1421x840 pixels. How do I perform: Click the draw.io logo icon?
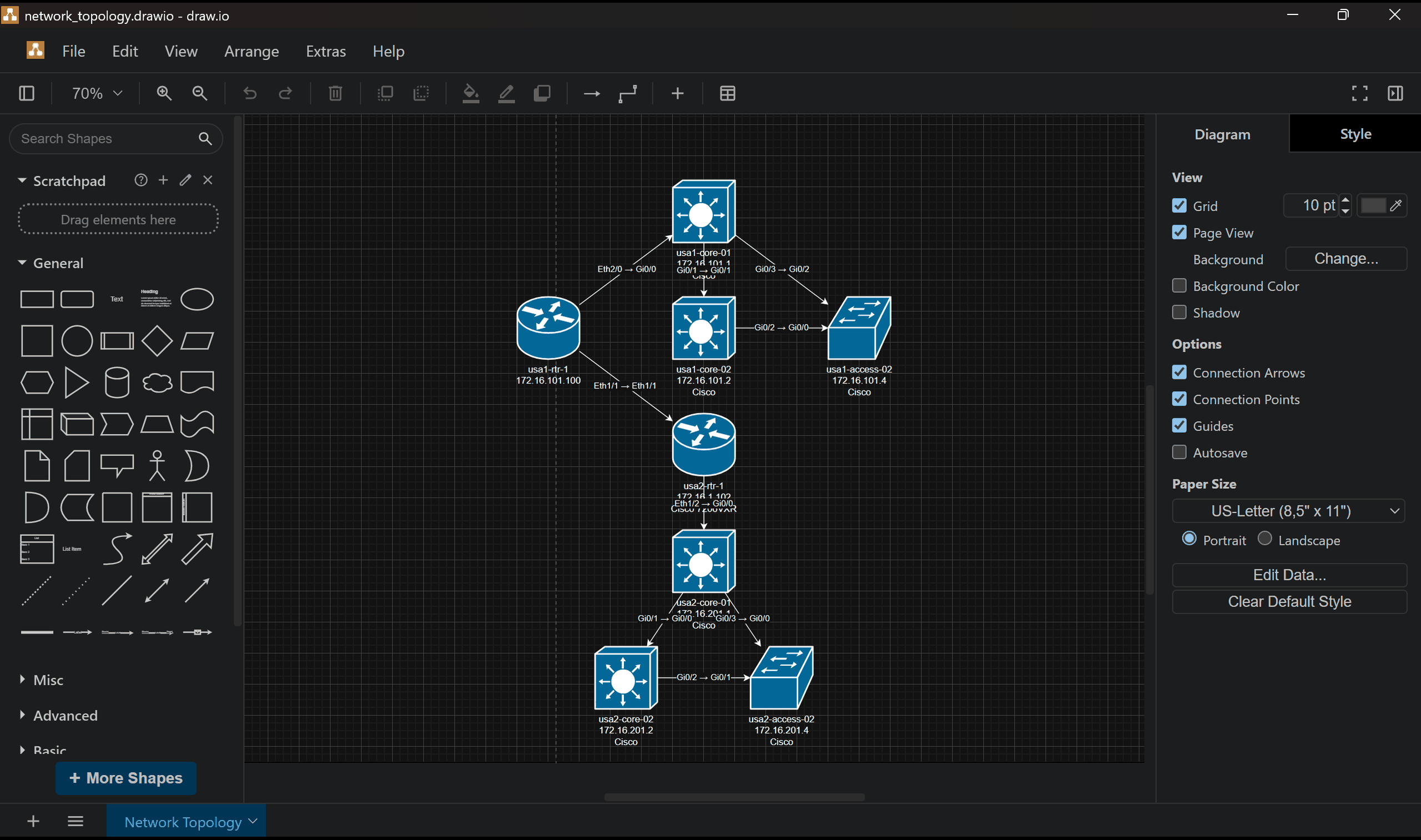click(x=36, y=50)
